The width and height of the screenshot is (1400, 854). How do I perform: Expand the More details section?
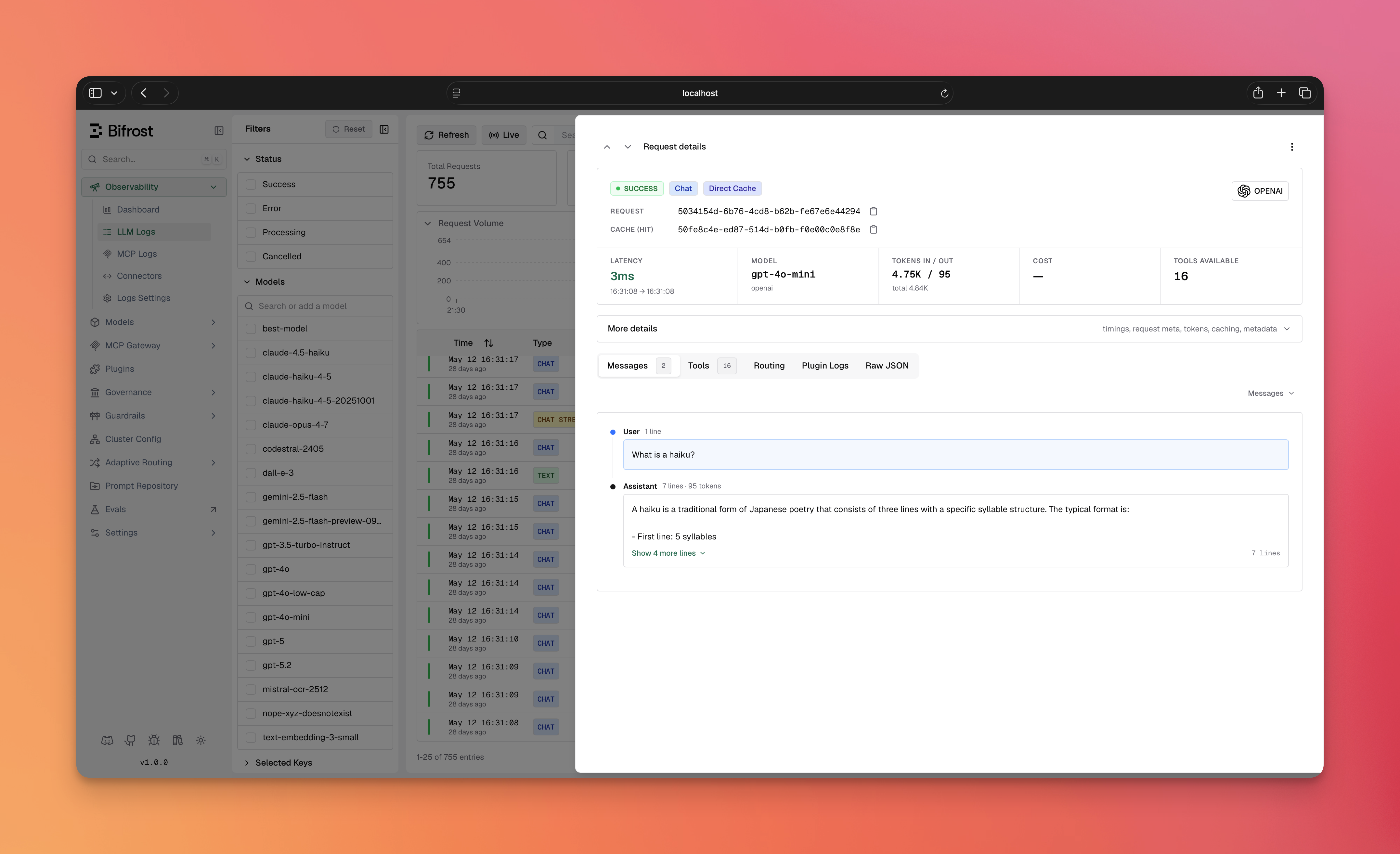tap(949, 329)
